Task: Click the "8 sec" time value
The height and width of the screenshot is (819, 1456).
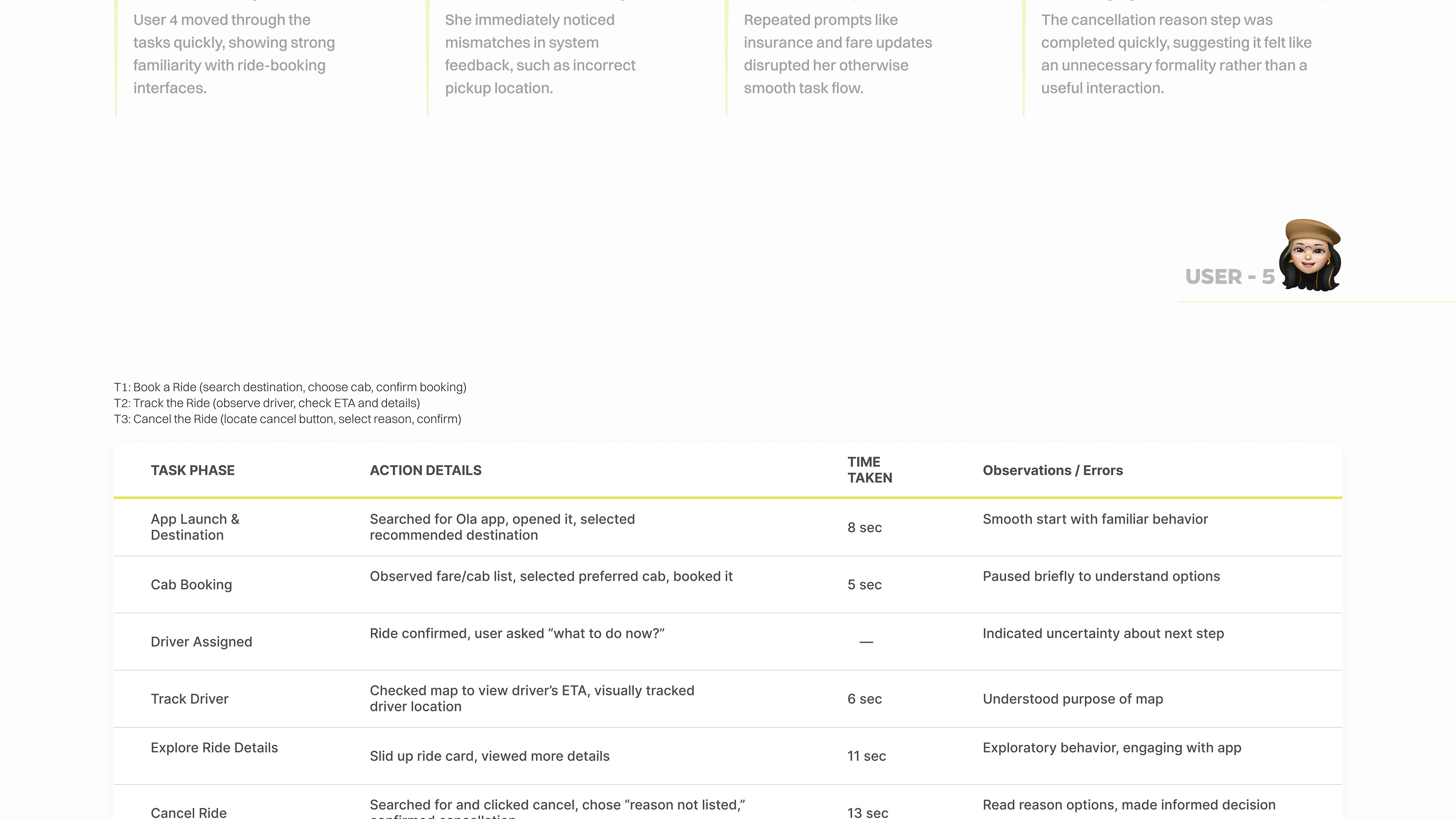Action: 864,527
